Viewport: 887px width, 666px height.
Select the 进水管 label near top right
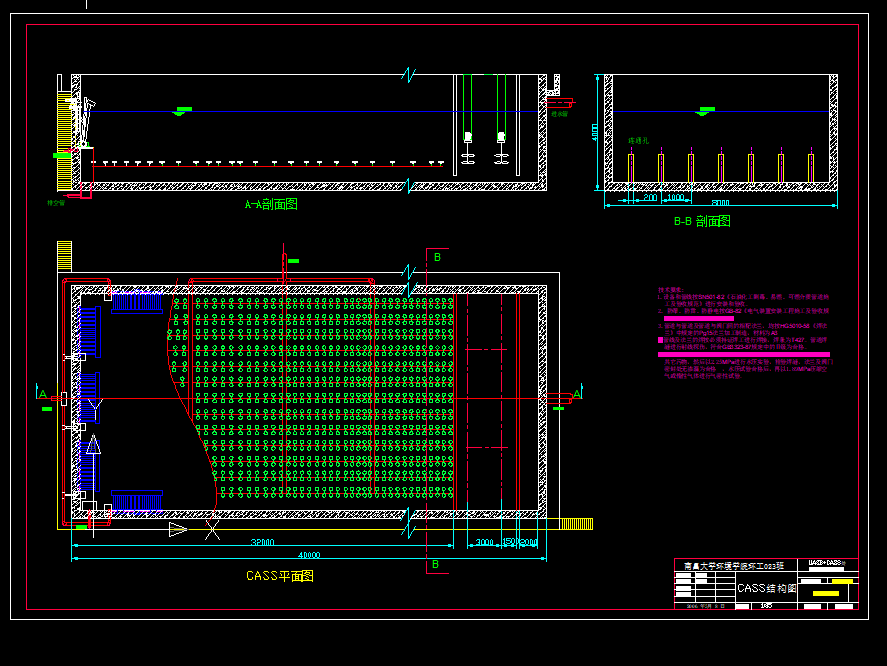(560, 113)
